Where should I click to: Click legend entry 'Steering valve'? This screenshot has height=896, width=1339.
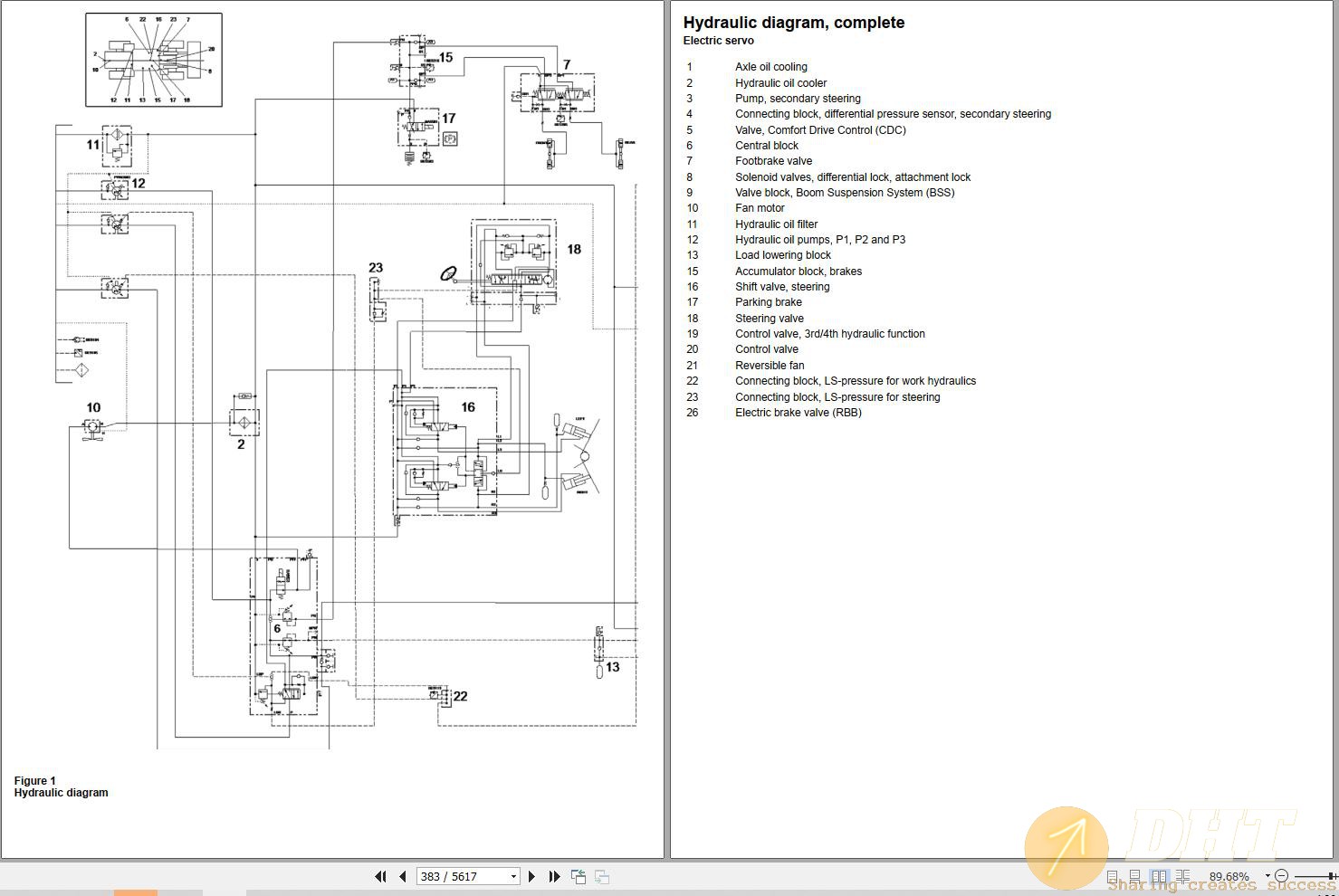(x=769, y=319)
